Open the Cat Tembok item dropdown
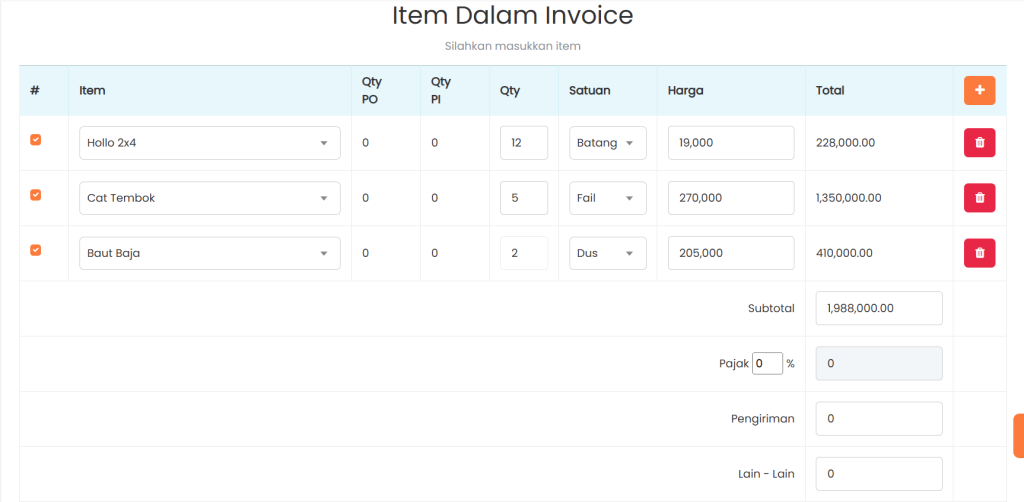This screenshot has height=502, width=1024. click(x=209, y=198)
